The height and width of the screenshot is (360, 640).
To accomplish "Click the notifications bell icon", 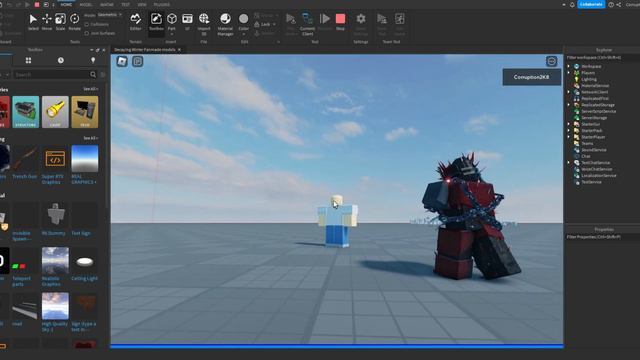I will tap(572, 4).
